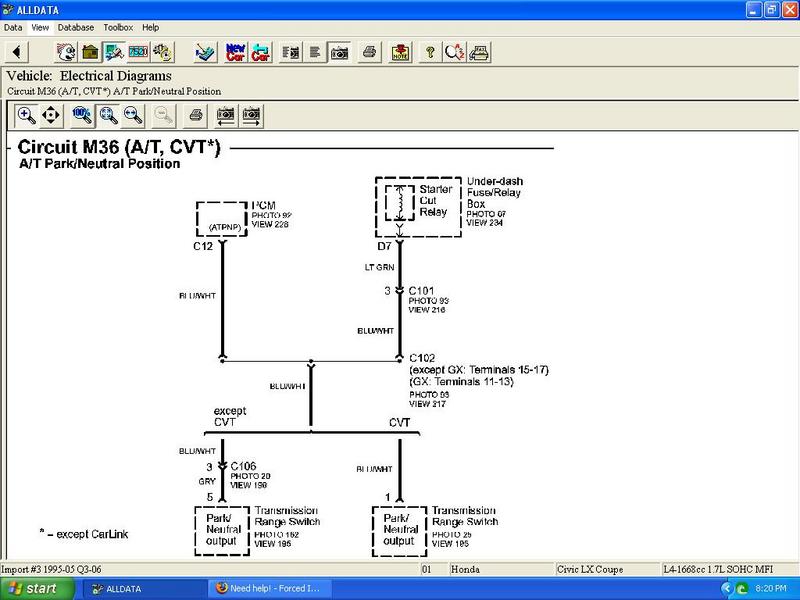Go to next image with camera-right icon
Image resolution: width=800 pixels, height=600 pixels.
pyautogui.click(x=252, y=115)
